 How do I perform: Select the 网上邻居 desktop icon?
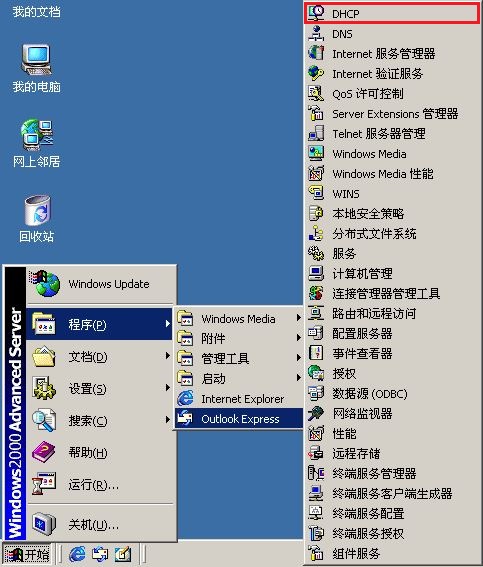(x=36, y=143)
